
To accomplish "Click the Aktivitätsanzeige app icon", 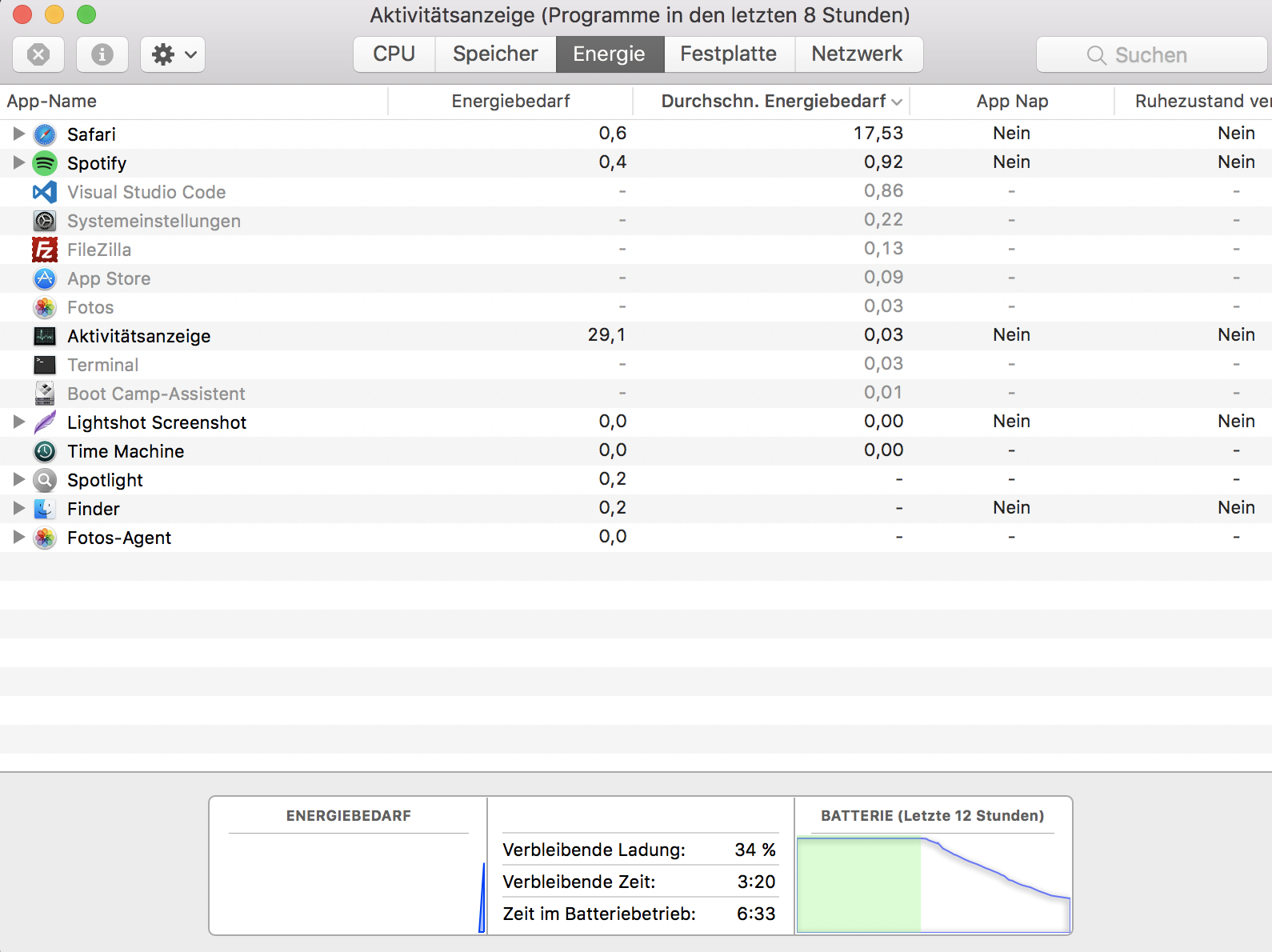I will pyautogui.click(x=45, y=336).
